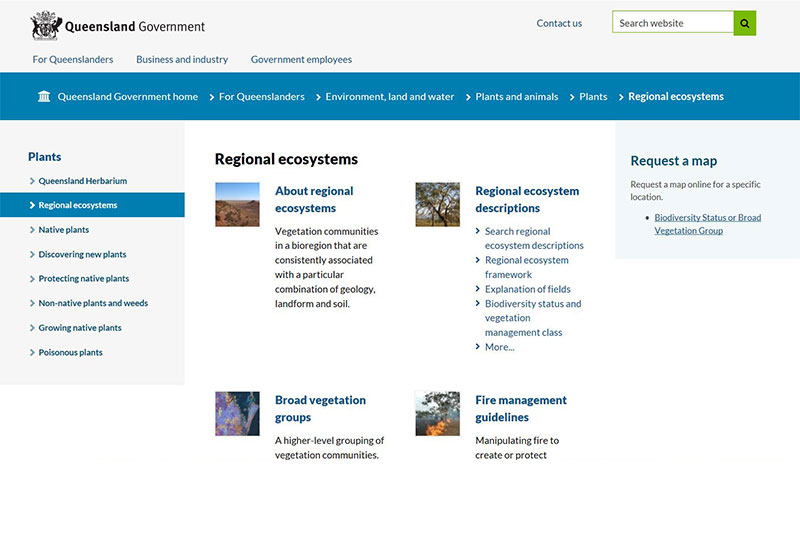800x533 pixels.
Task: Click the Fire management guidelines fire image
Action: (x=437, y=413)
